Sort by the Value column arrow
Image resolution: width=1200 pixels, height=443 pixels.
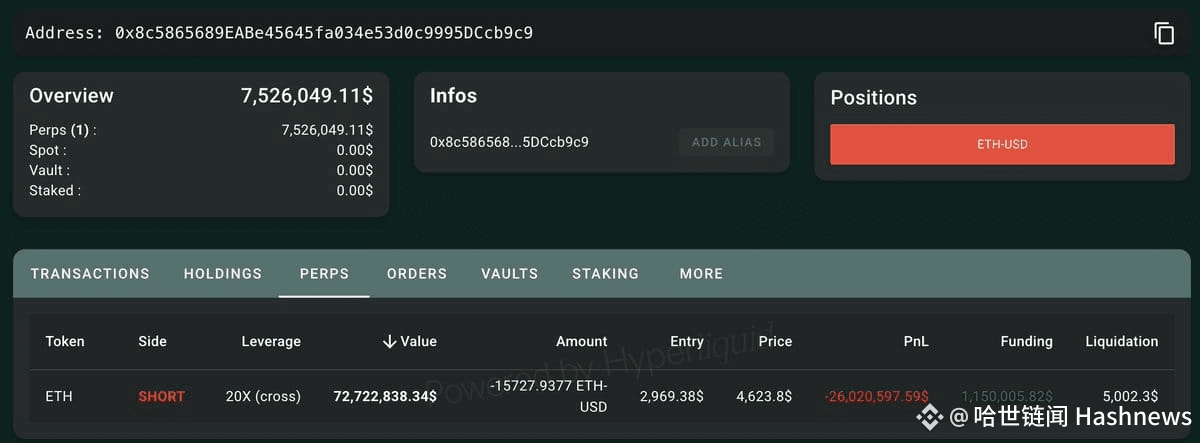click(x=390, y=341)
